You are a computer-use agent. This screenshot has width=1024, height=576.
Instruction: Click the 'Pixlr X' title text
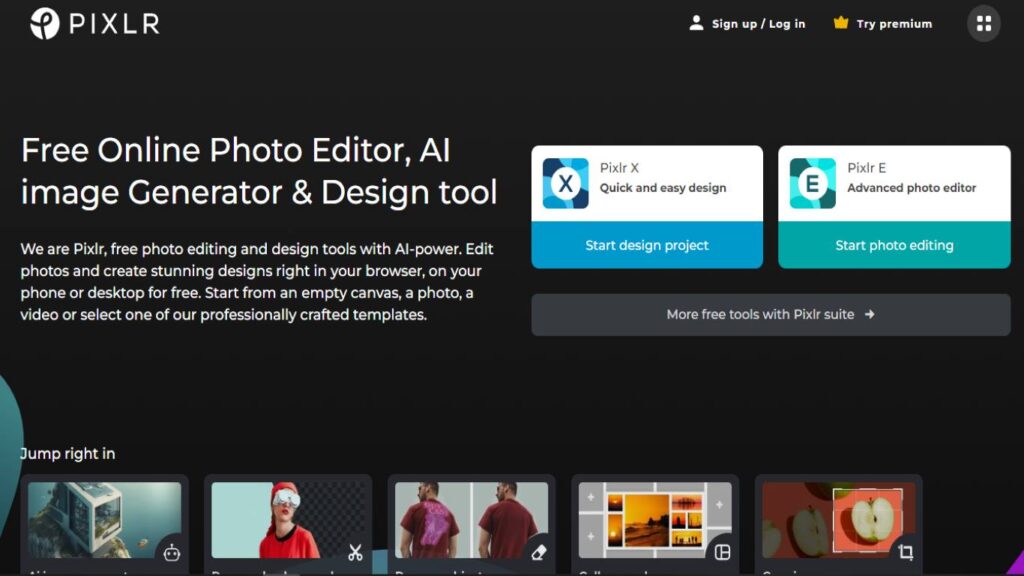[x=619, y=168]
